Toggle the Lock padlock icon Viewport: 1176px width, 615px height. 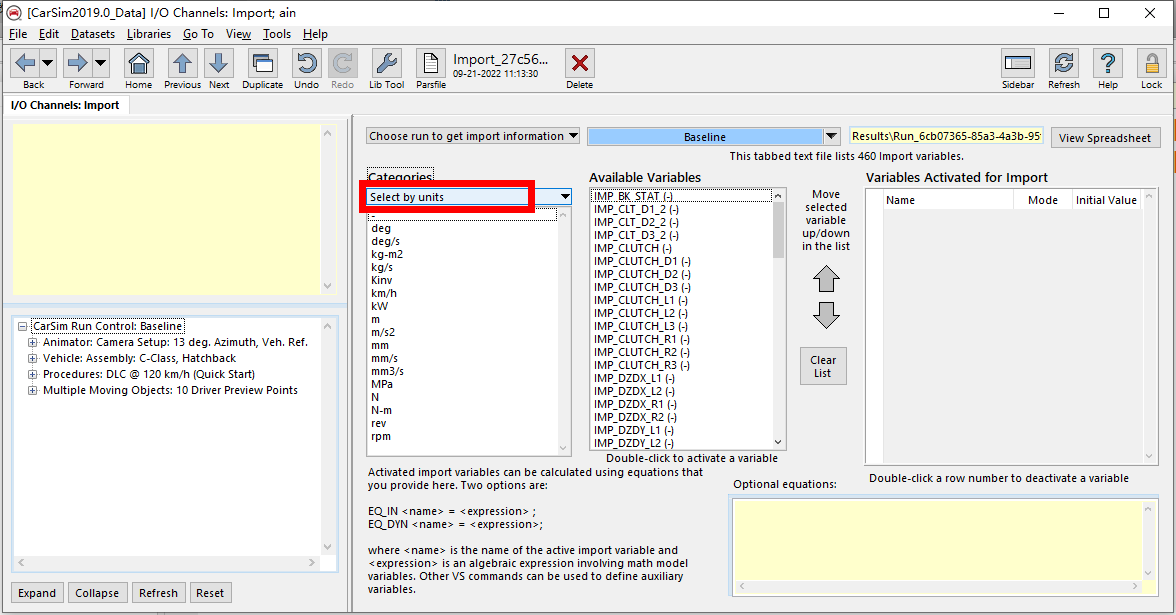pyautogui.click(x=1151, y=63)
